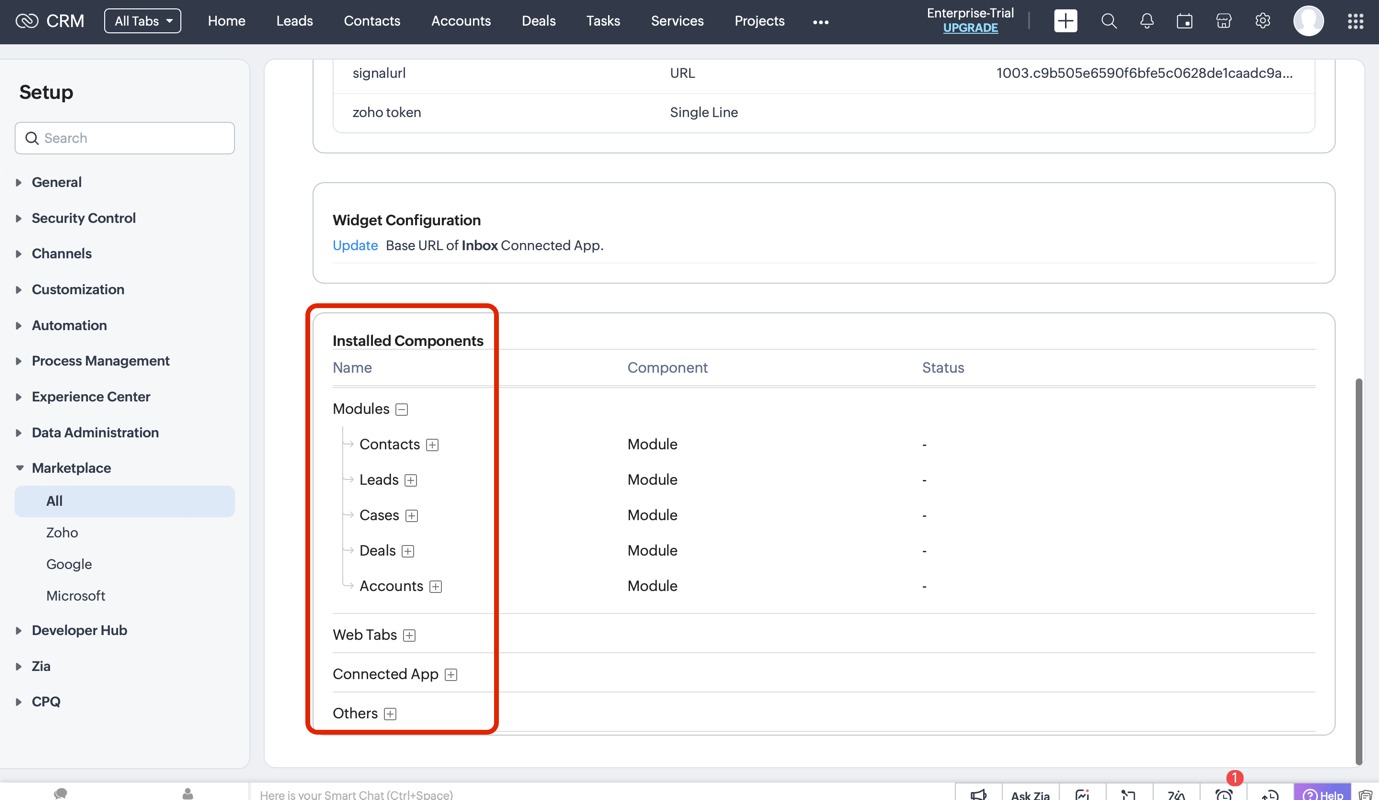Open the quick create plus icon
This screenshot has width=1379, height=800.
pyautogui.click(x=1065, y=21)
